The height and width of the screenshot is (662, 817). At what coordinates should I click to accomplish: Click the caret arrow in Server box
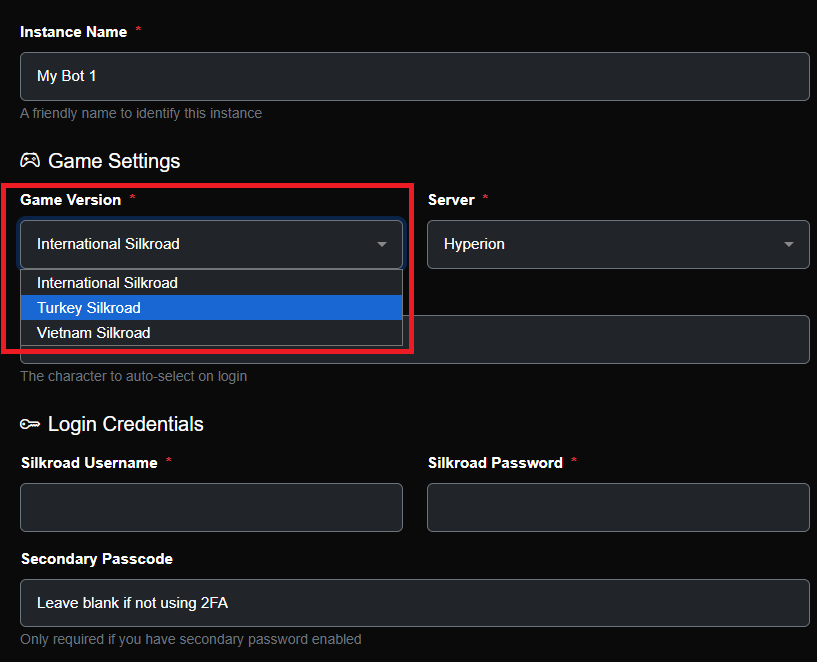point(789,244)
